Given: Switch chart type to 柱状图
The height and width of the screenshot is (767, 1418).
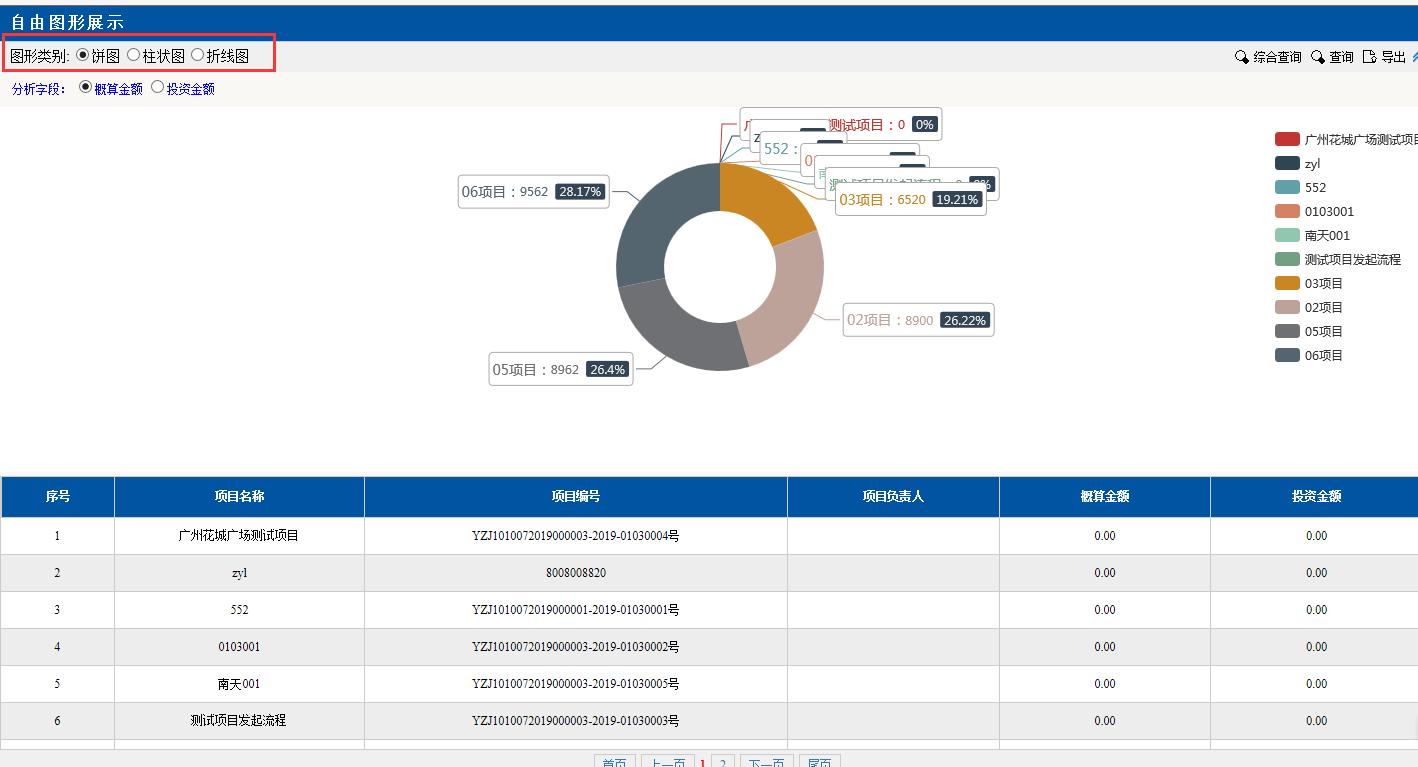Looking at the screenshot, I should click(x=134, y=55).
